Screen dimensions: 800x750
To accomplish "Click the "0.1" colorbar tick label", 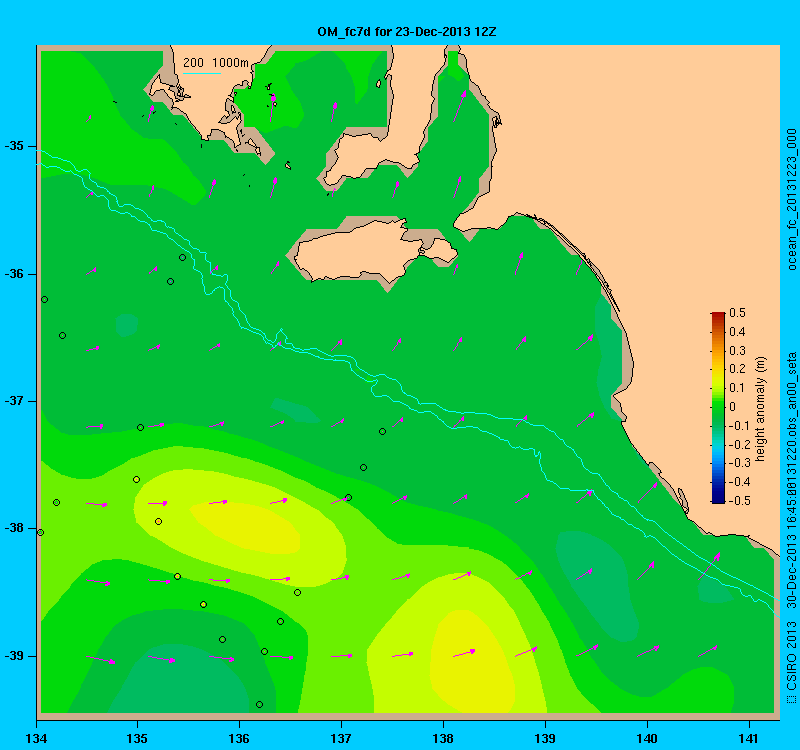I will click(x=737, y=388).
